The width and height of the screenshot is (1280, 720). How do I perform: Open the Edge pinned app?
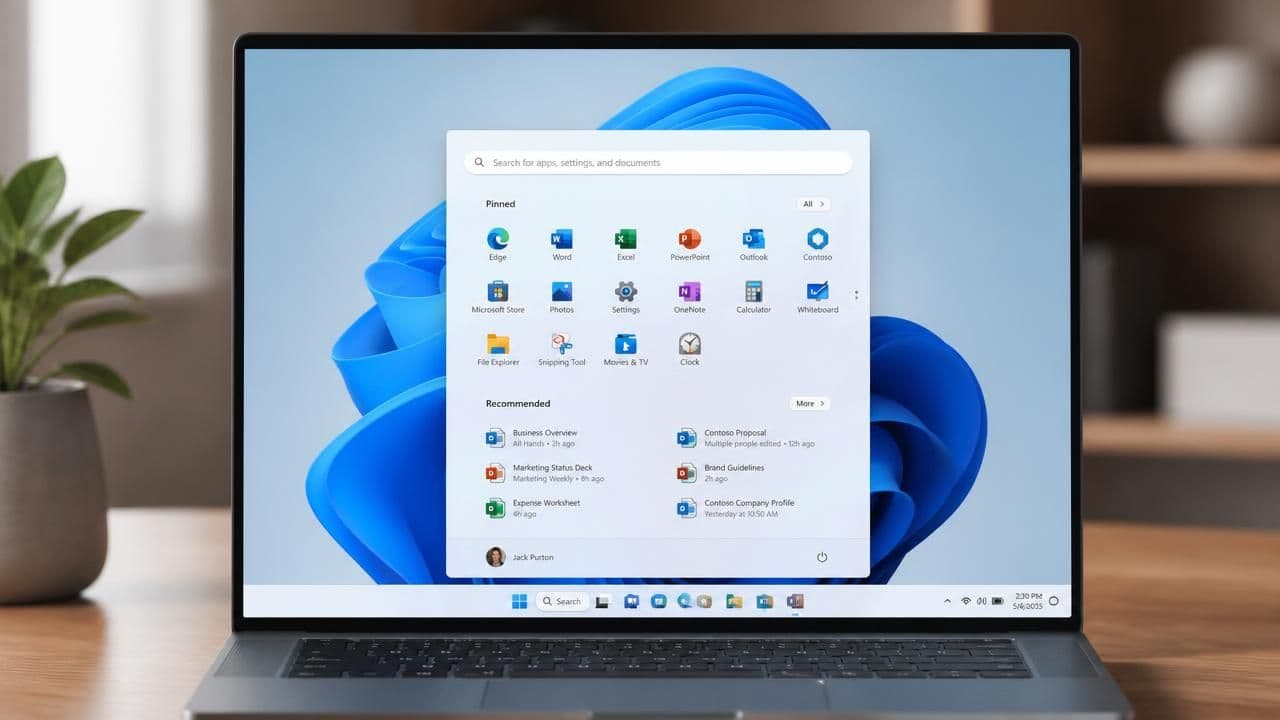[498, 244]
